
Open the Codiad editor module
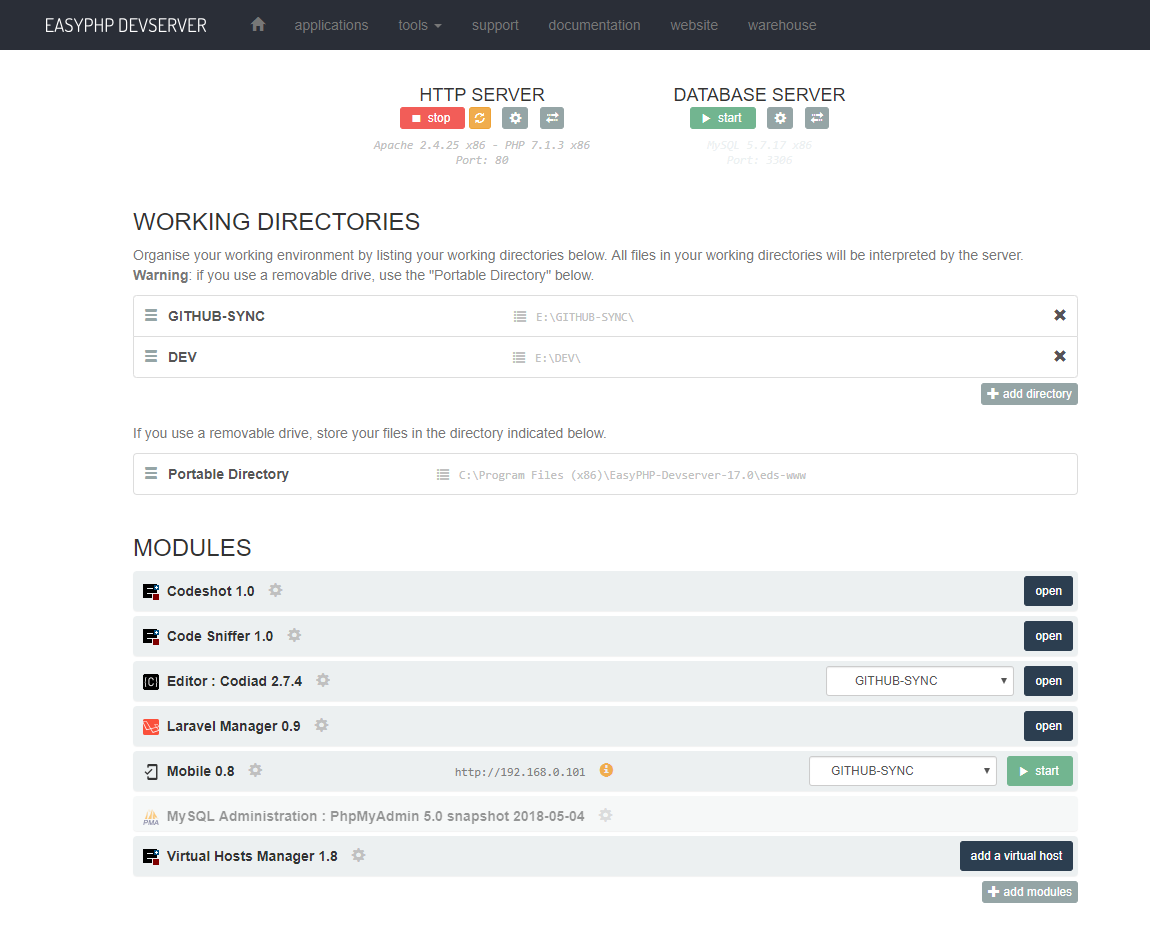pos(1048,681)
